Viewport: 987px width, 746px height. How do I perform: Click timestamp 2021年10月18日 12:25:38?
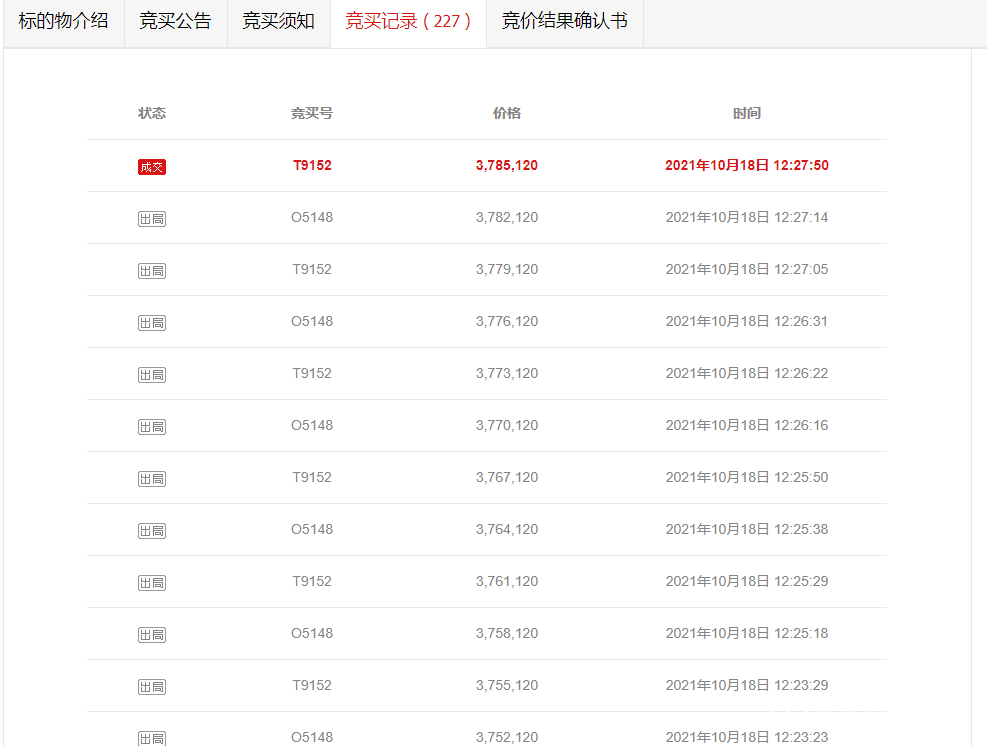(747, 529)
